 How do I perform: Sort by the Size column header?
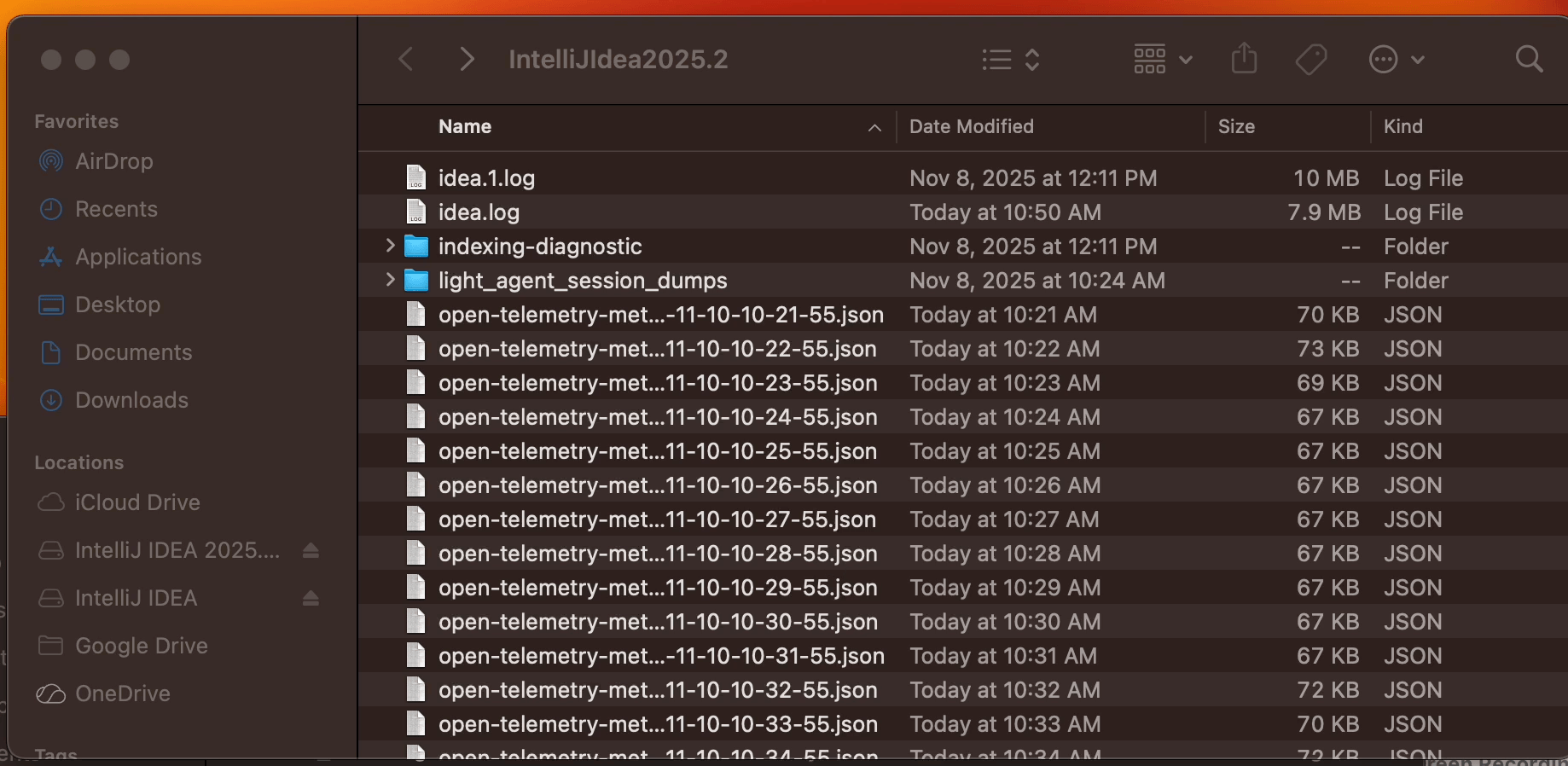1236,127
